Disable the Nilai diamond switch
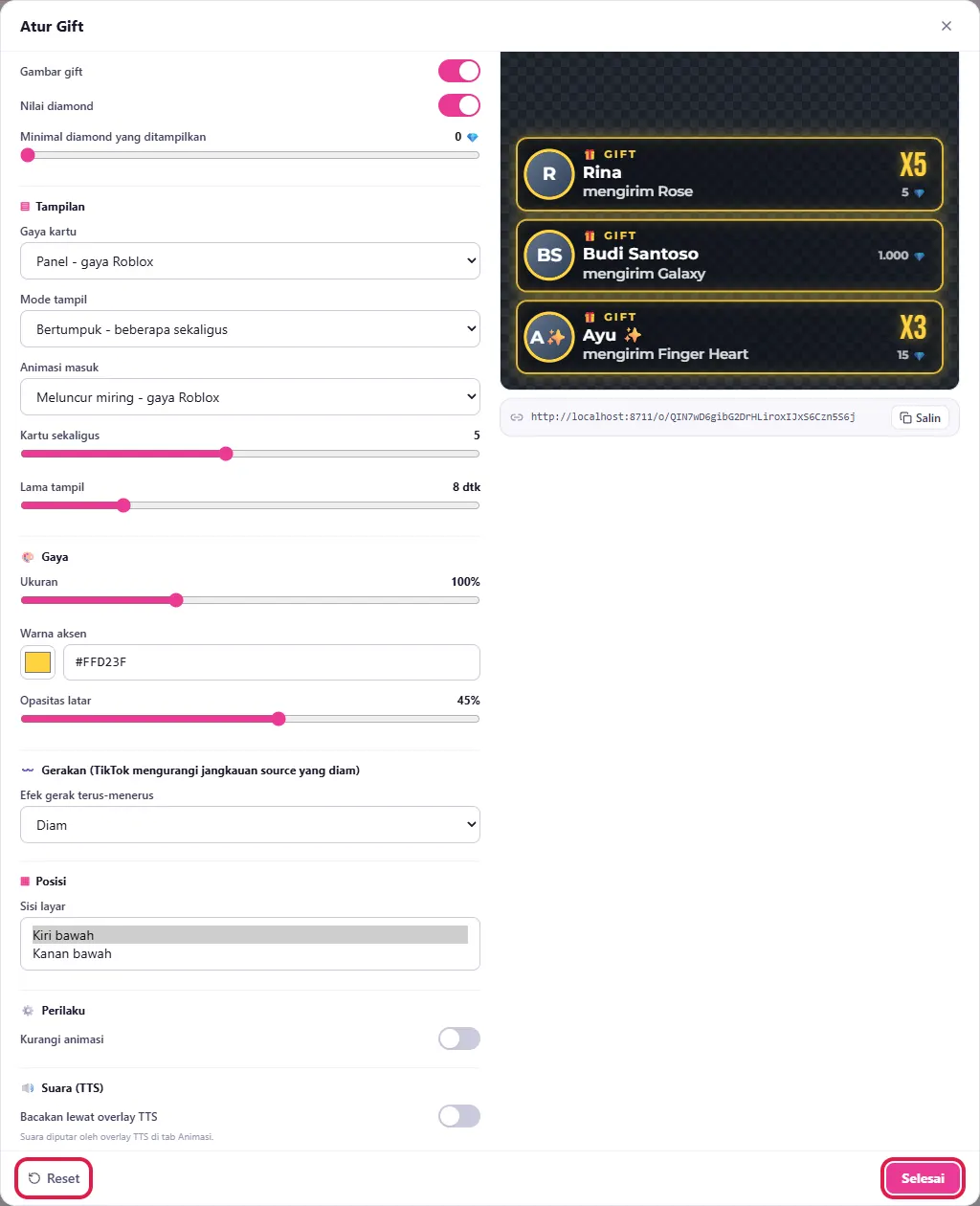The image size is (980, 1206). pos(459,105)
